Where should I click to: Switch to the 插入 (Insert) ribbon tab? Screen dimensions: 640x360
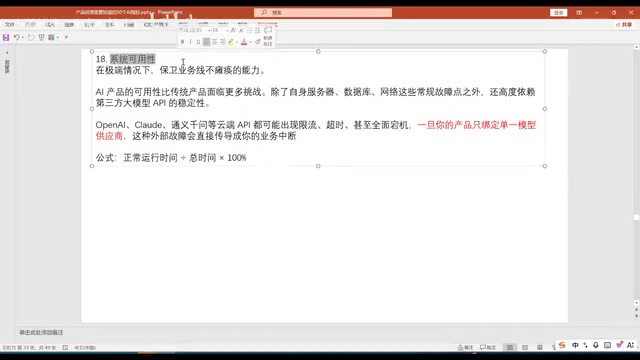(x=50, y=25)
